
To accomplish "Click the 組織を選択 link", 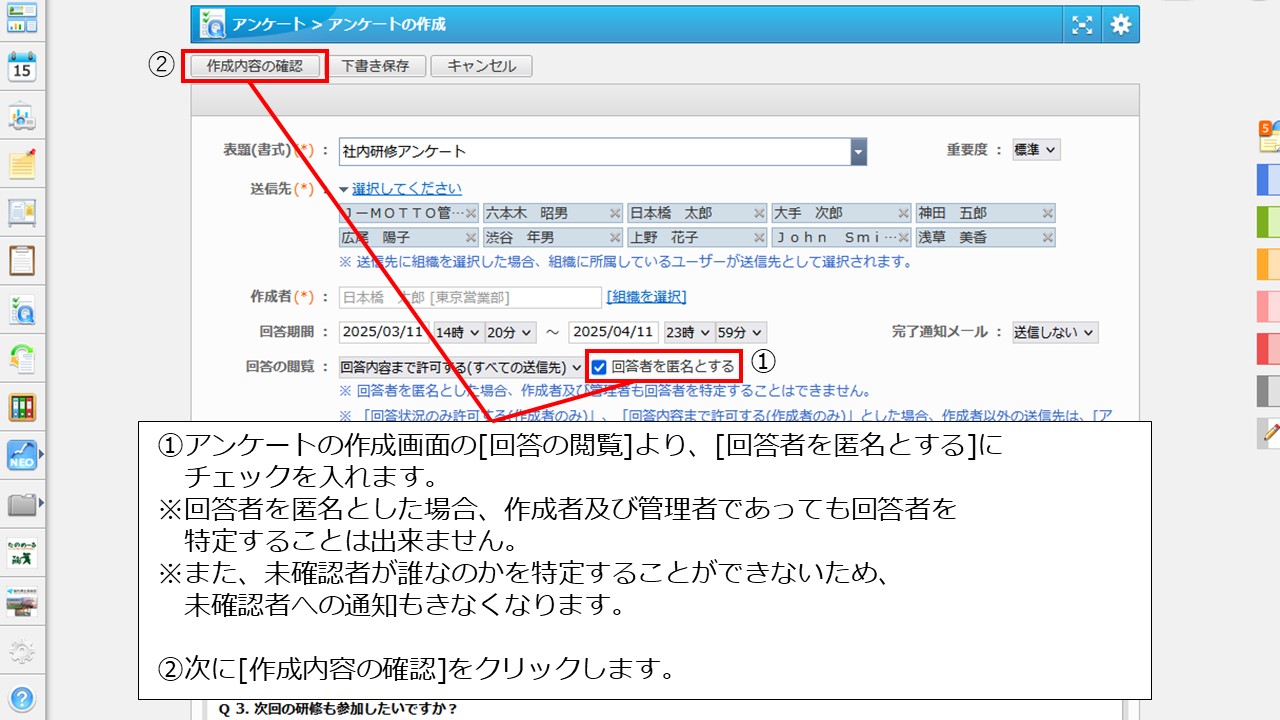I will (646, 297).
